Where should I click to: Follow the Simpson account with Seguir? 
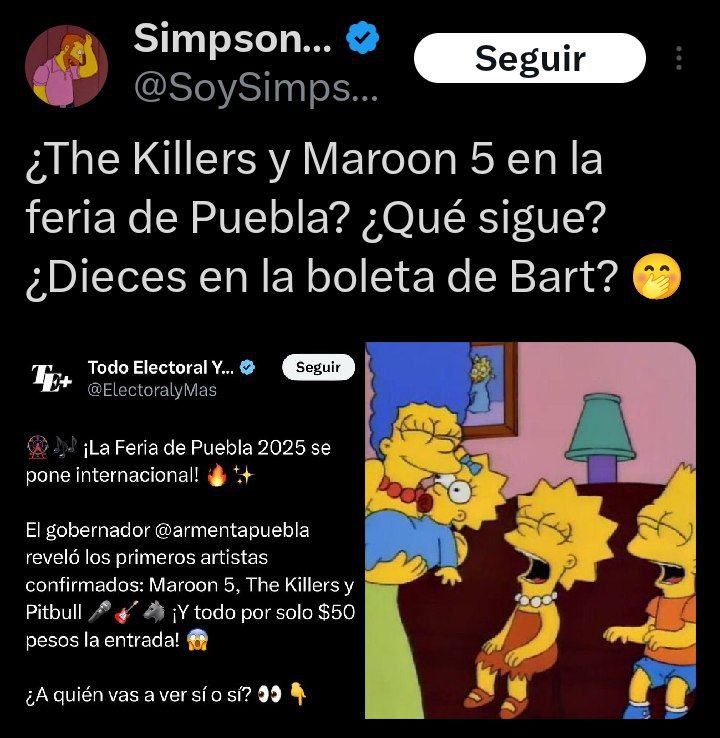[x=529, y=58]
